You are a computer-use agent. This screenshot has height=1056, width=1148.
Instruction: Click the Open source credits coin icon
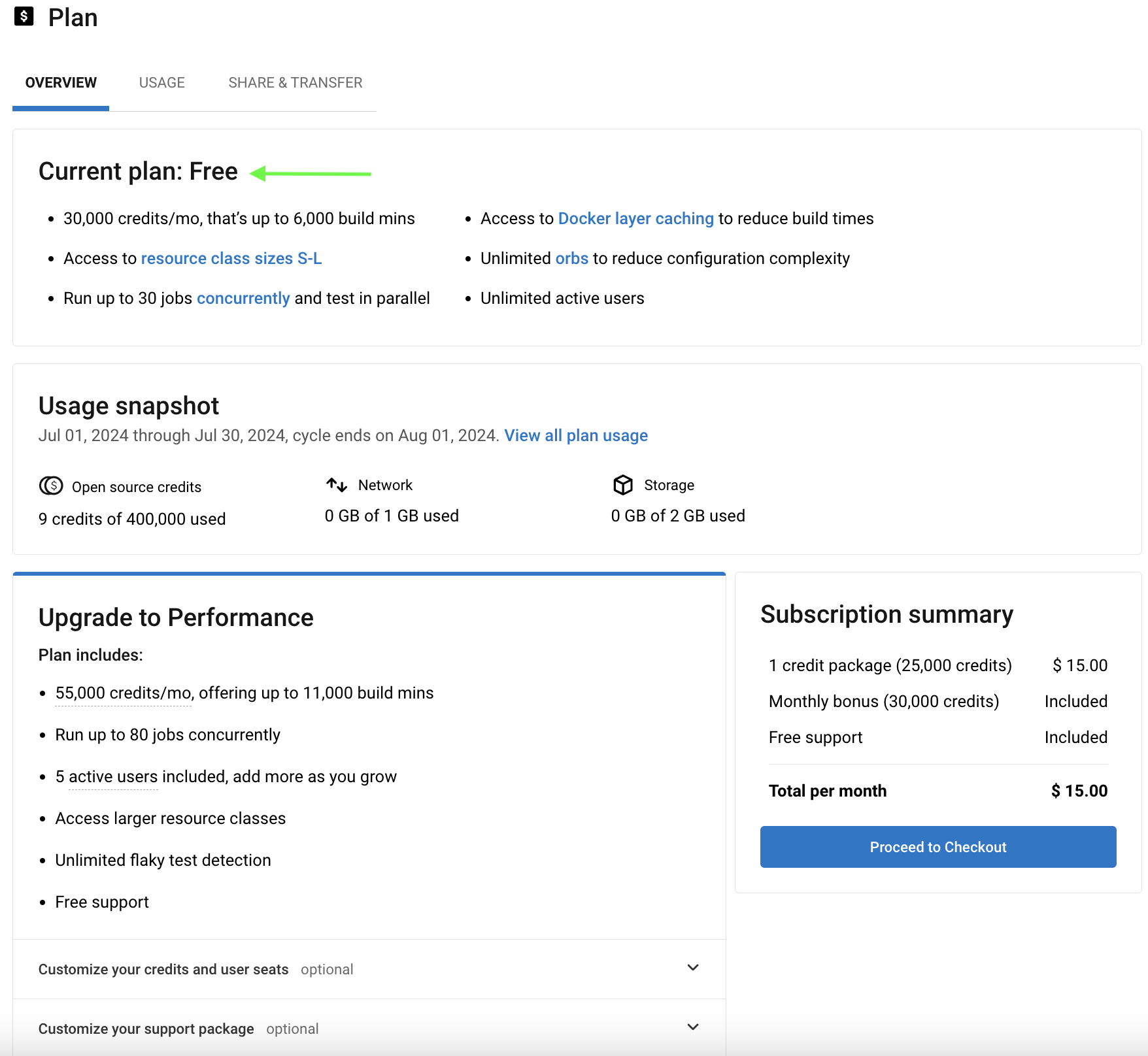51,486
